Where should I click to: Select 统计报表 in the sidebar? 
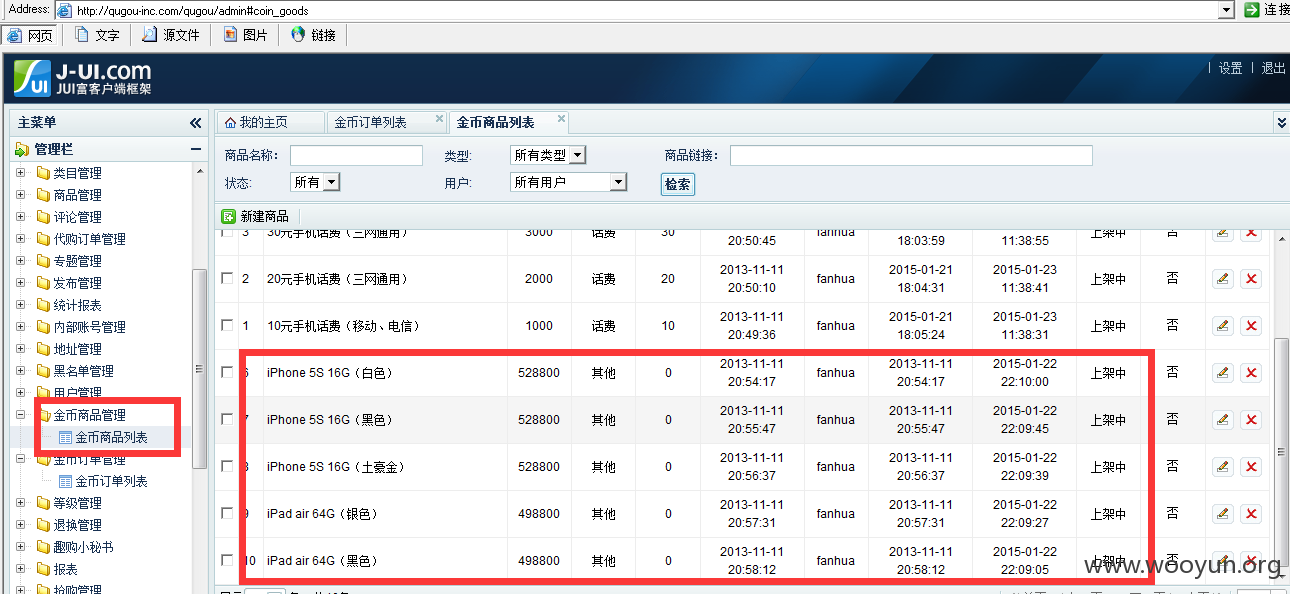77,305
